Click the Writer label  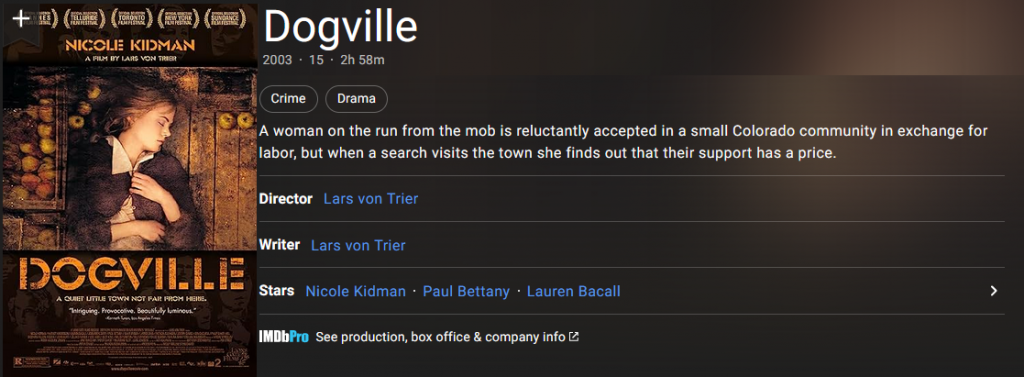point(280,245)
